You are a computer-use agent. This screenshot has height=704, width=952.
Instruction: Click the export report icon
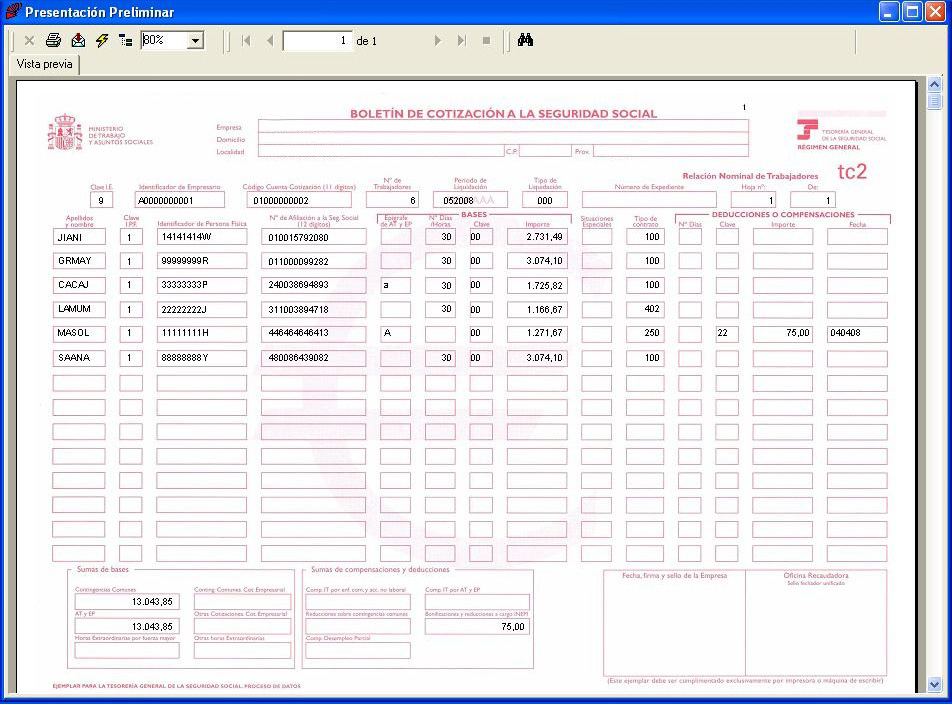coord(78,41)
